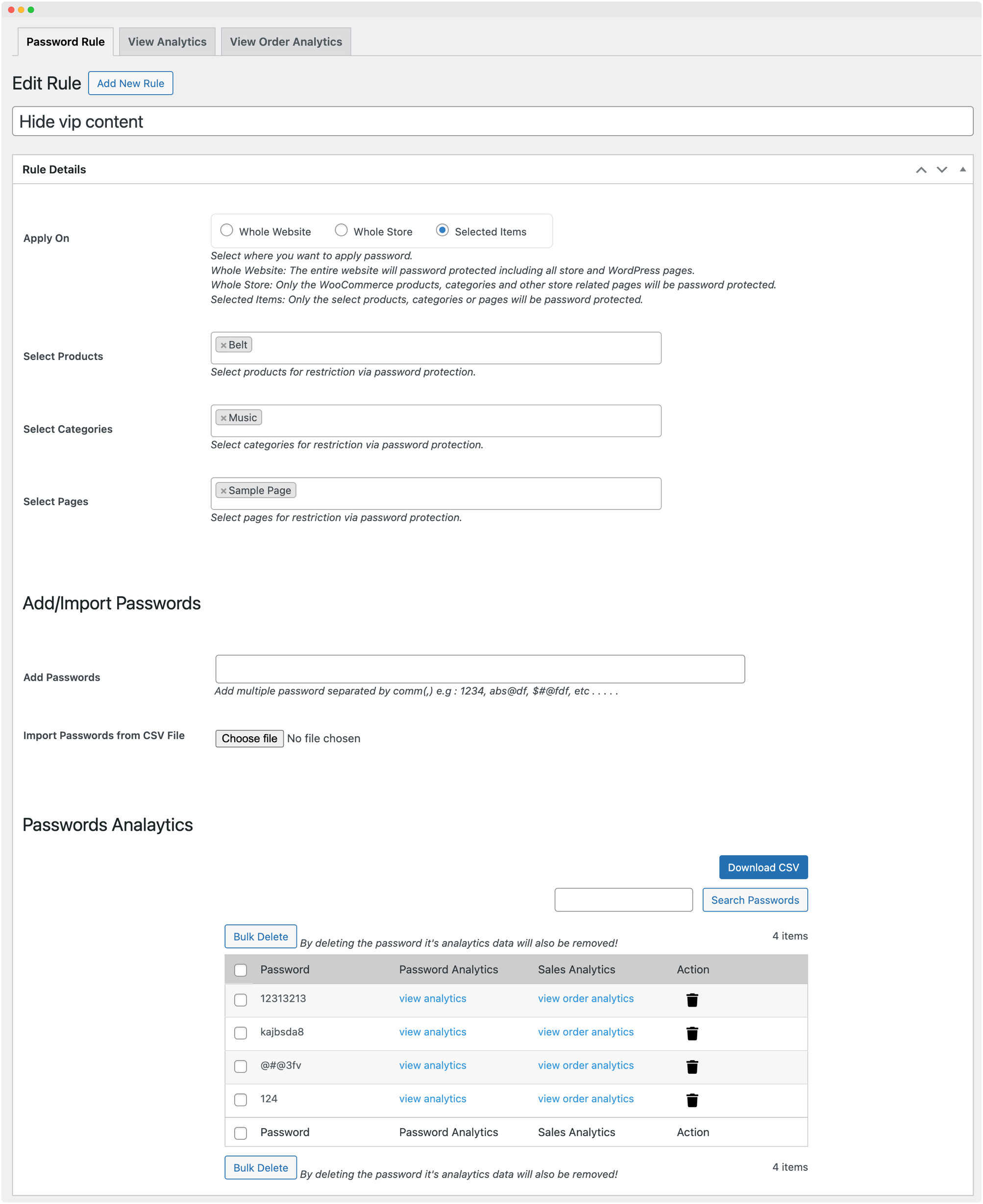Open the View Order Analytics tab
This screenshot has width=983, height=1204.
tap(286, 42)
